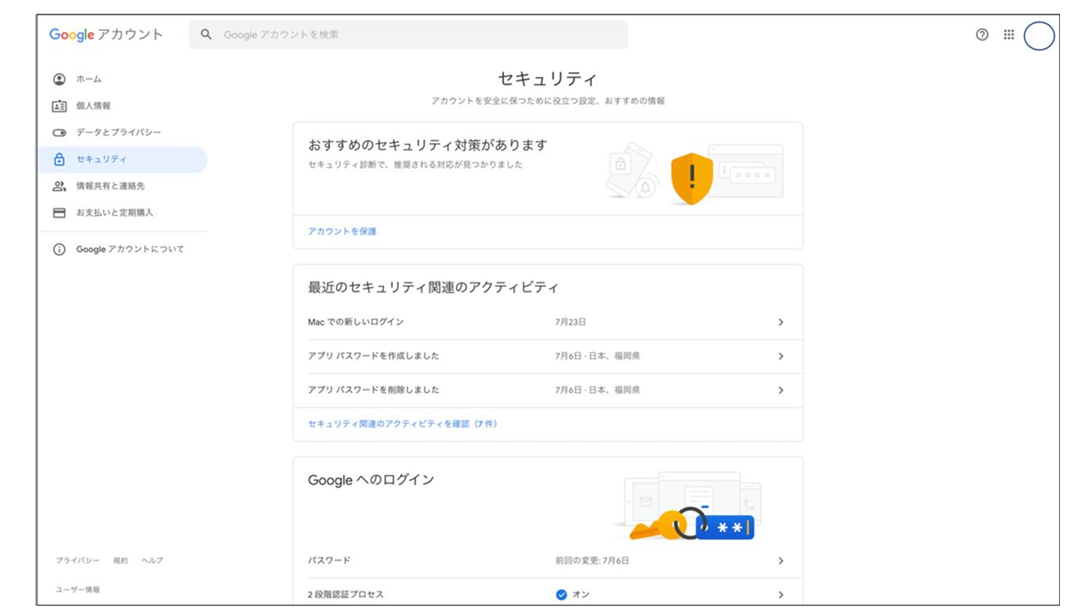Open the help question mark icon
The width and height of the screenshot is (1069, 613).
pos(982,35)
